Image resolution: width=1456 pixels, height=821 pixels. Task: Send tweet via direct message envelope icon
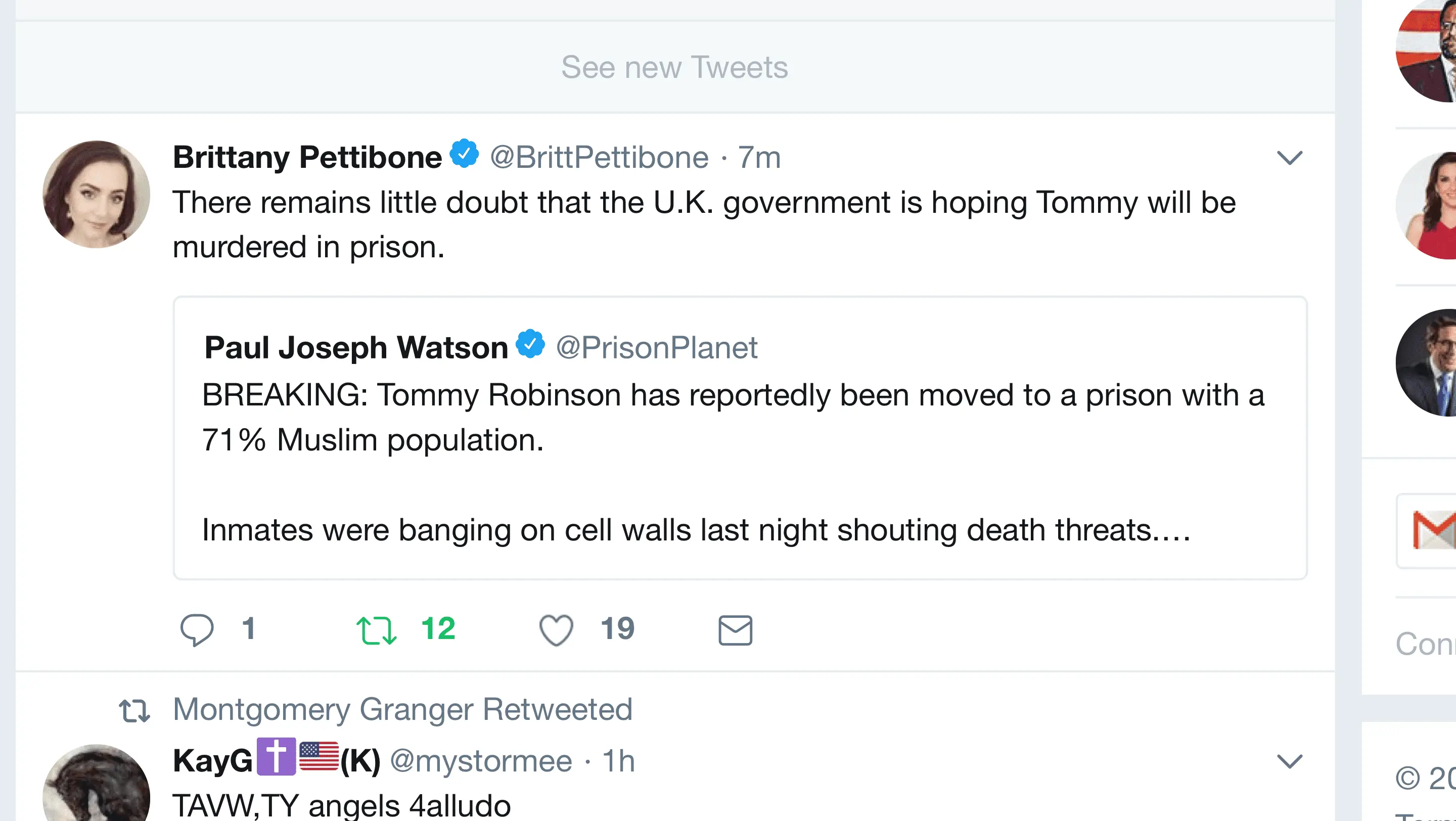735,630
